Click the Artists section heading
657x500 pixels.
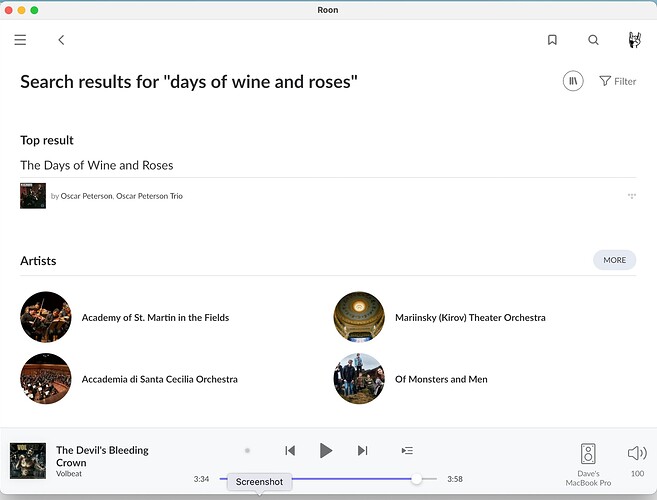tap(38, 261)
